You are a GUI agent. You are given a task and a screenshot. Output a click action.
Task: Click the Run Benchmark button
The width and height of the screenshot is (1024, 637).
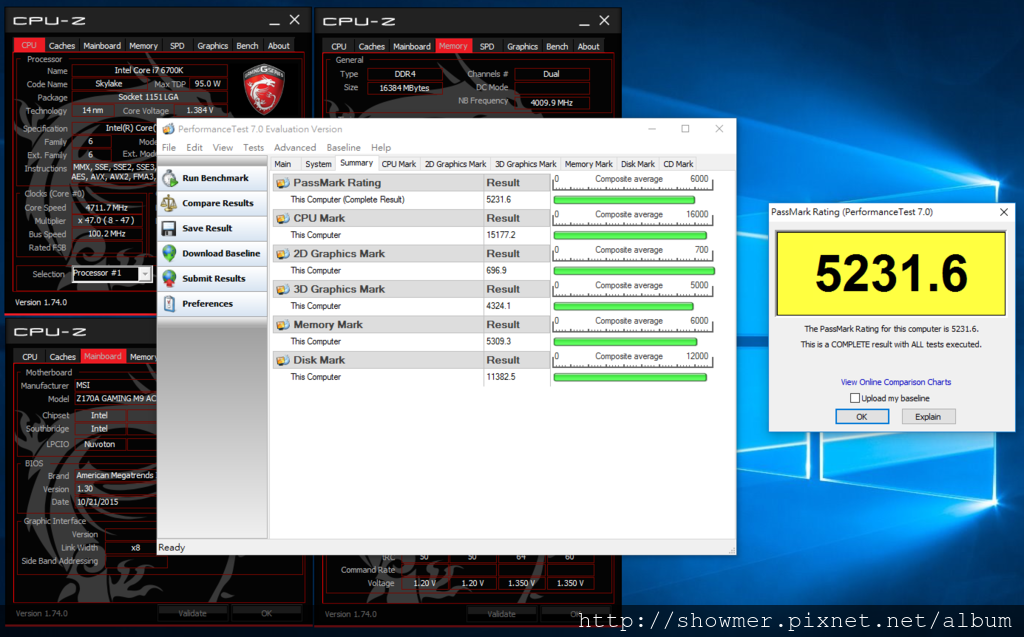(212, 178)
